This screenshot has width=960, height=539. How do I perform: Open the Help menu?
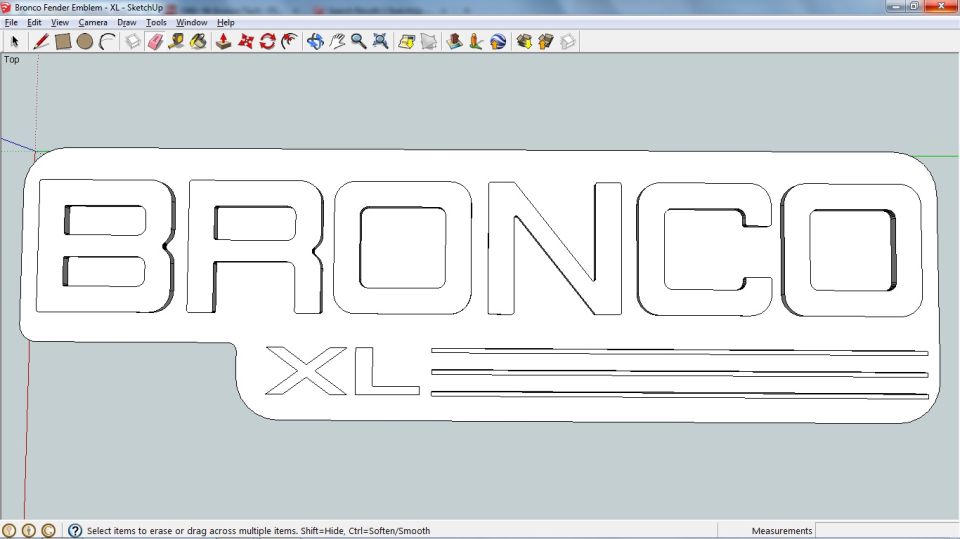point(225,22)
